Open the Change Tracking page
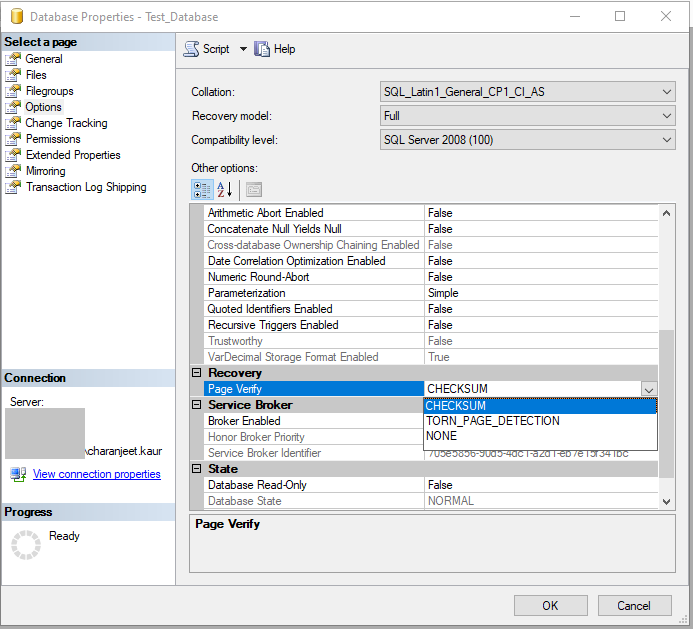The height and width of the screenshot is (629, 693). [66, 123]
